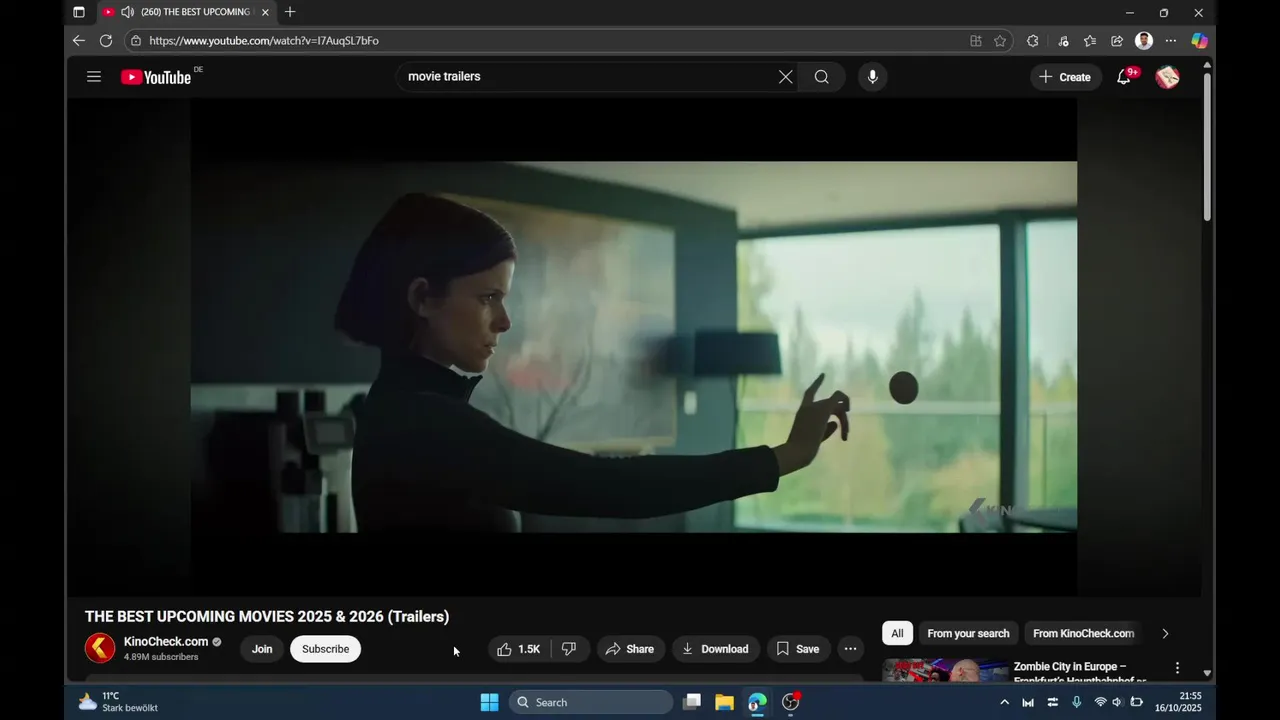The image size is (1280, 720).
Task: Mute the tab via speaker icon
Action: click(x=127, y=12)
